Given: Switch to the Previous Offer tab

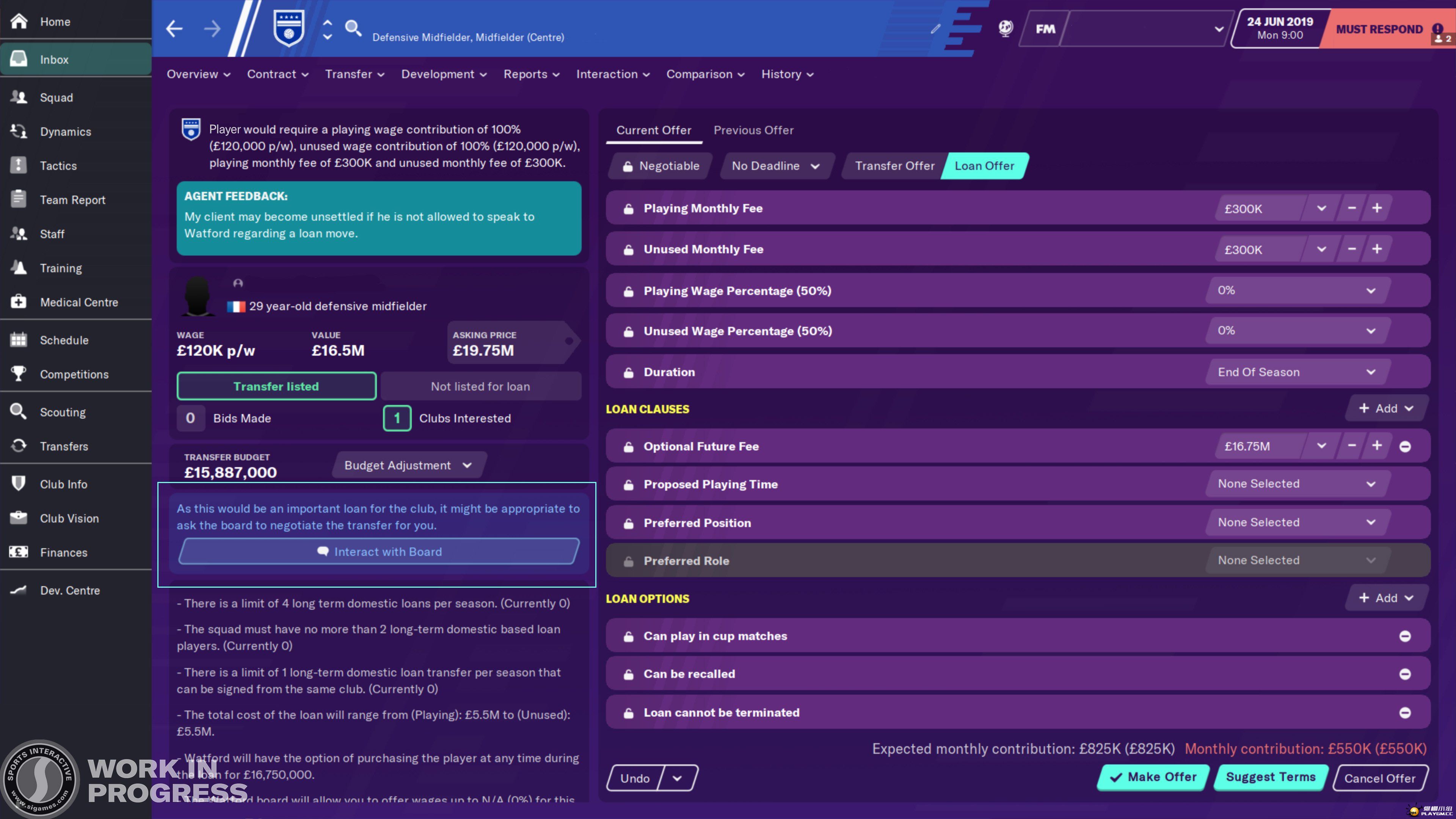Looking at the screenshot, I should [x=753, y=130].
